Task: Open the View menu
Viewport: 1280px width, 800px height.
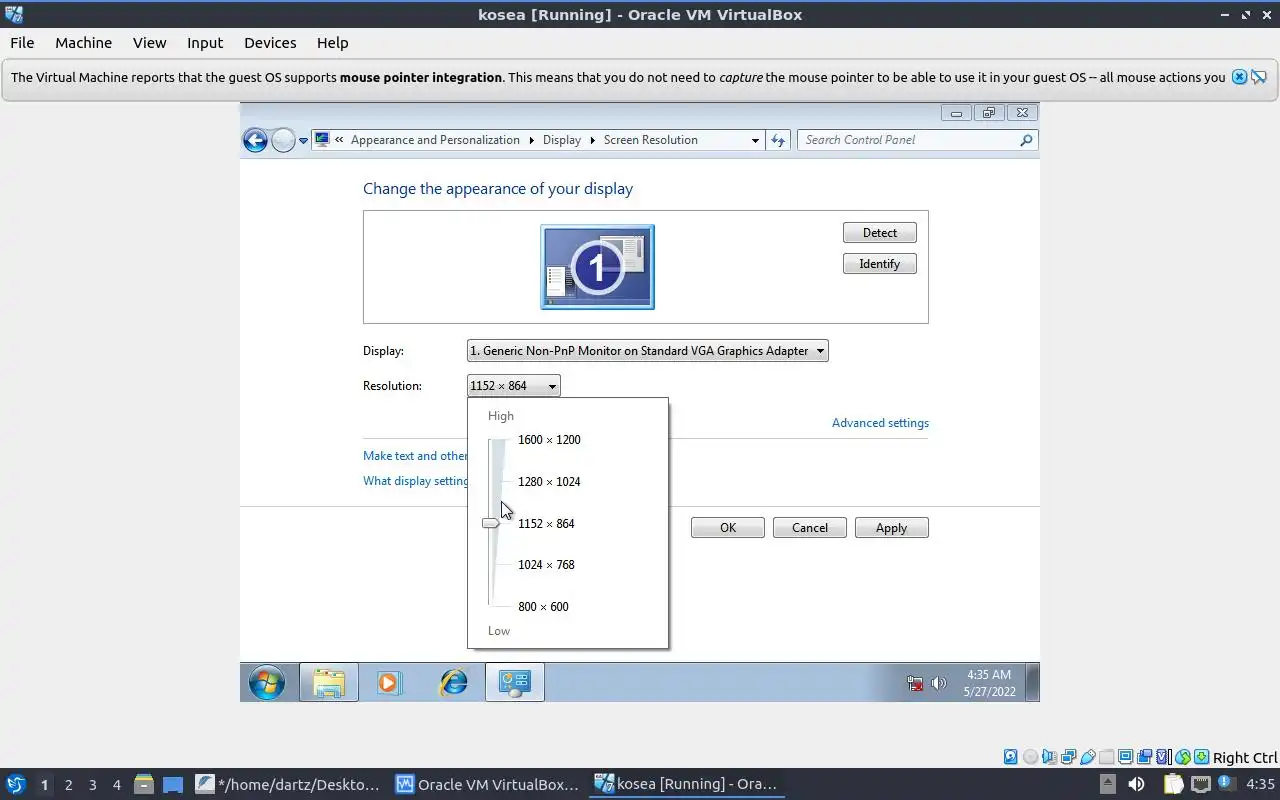Action: coord(149,43)
